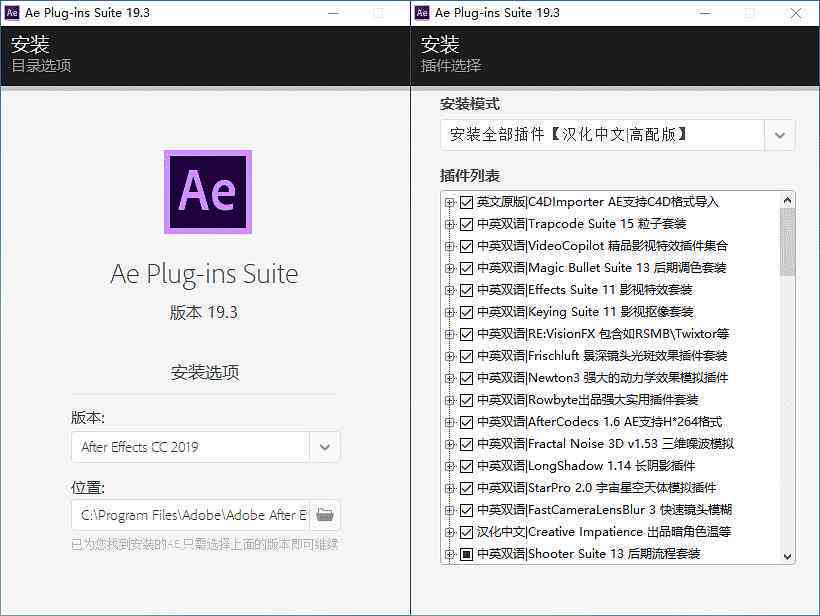This screenshot has height=616, width=820.
Task: Select the C4DImporter AE支持C4D格式导入 row
Action: click(x=598, y=202)
